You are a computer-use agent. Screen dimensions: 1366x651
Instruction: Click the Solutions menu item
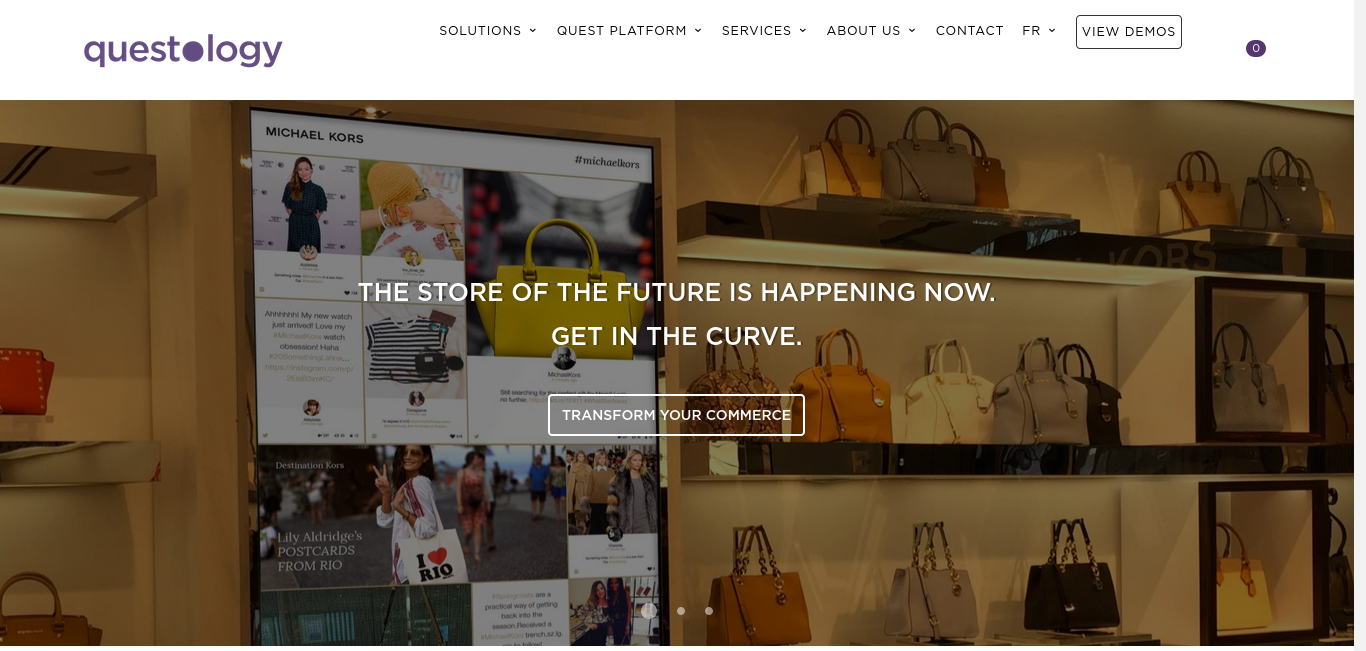coord(480,31)
